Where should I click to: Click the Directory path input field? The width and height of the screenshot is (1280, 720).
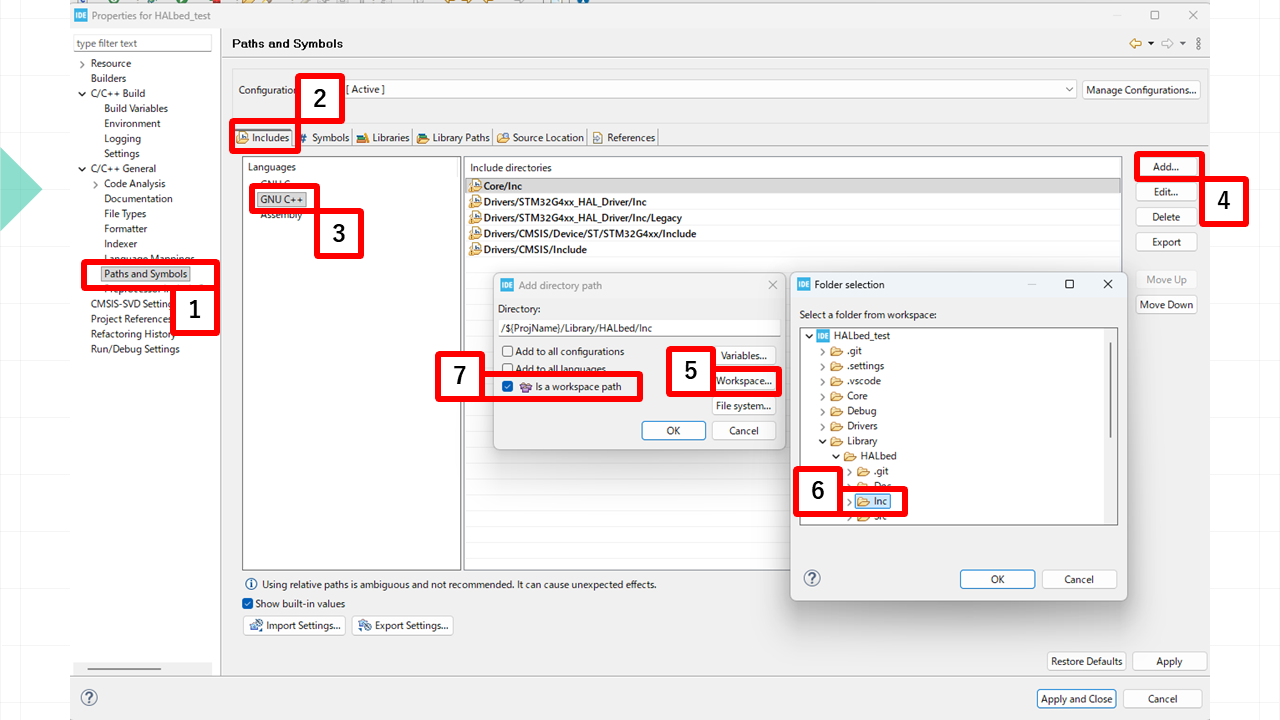click(639, 328)
